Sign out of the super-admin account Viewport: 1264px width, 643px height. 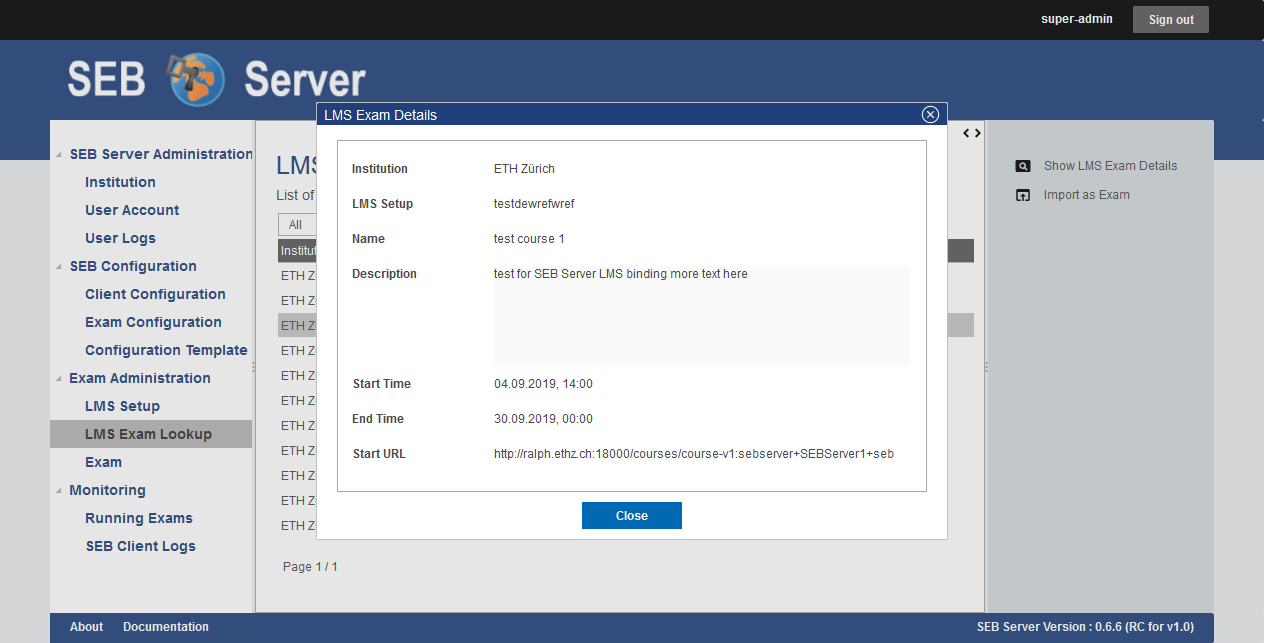1170,20
